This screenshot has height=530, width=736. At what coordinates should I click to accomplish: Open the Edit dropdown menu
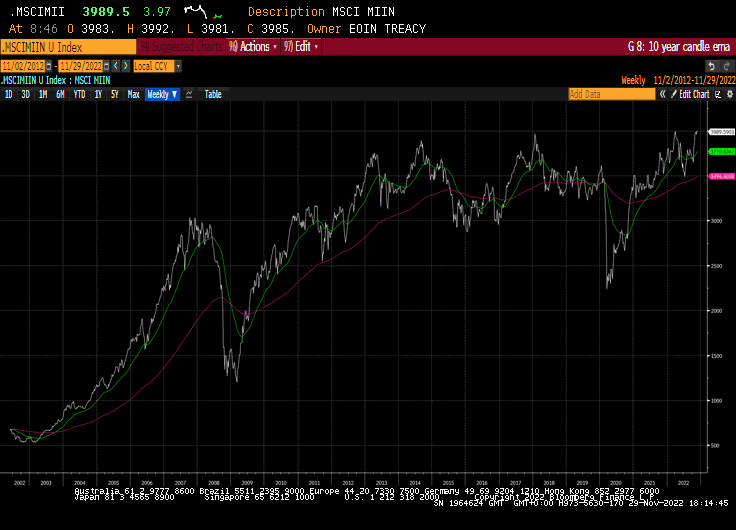coord(301,46)
